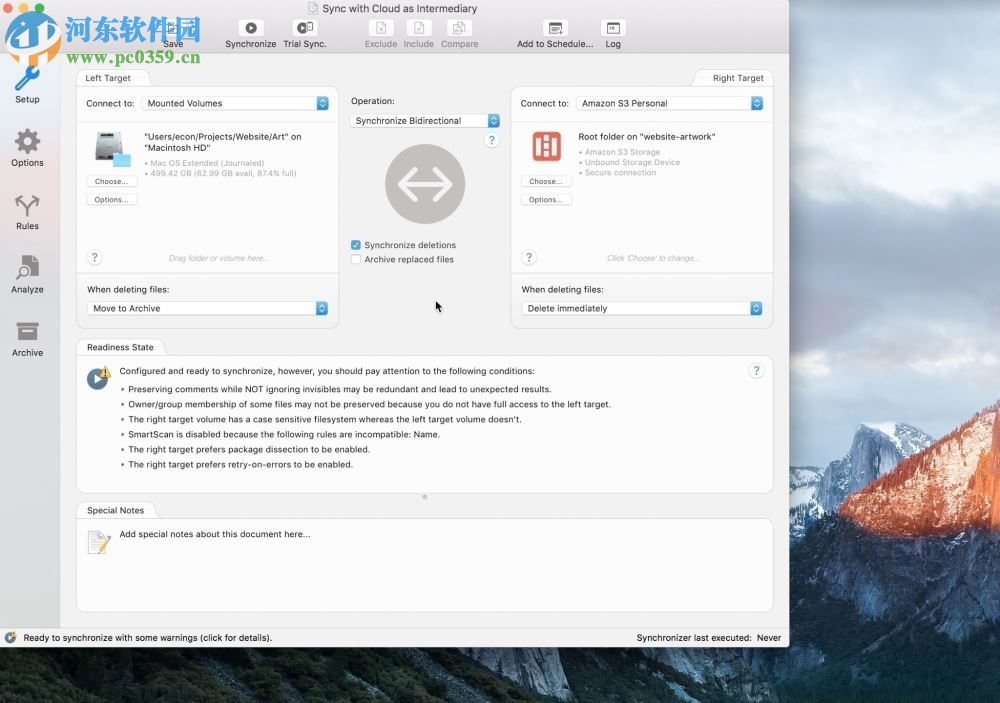Click the Synchronize toolbar icon
Viewport: 1000px width, 703px height.
pyautogui.click(x=249, y=31)
